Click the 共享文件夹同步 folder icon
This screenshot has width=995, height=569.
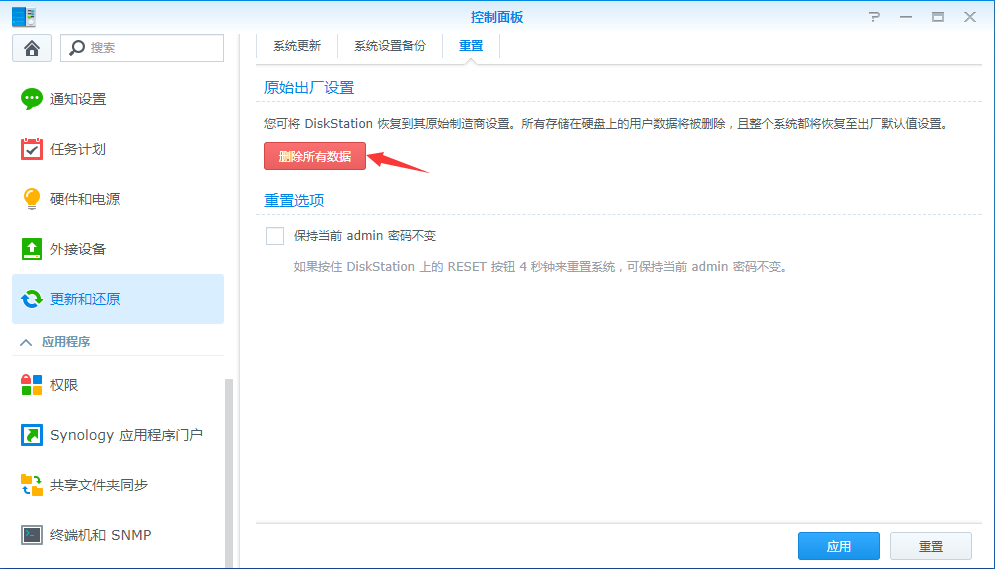point(32,485)
